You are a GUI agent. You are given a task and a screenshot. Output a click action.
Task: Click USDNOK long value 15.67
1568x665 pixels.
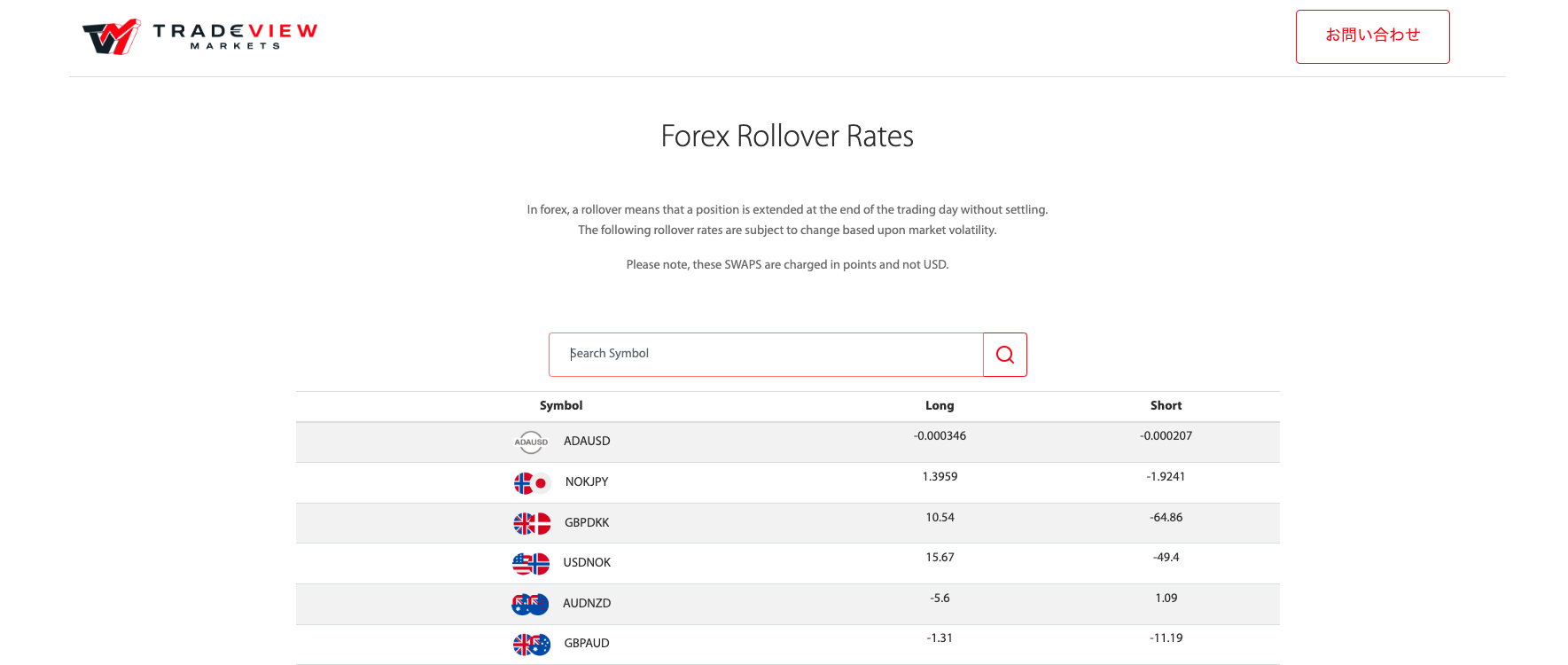940,557
